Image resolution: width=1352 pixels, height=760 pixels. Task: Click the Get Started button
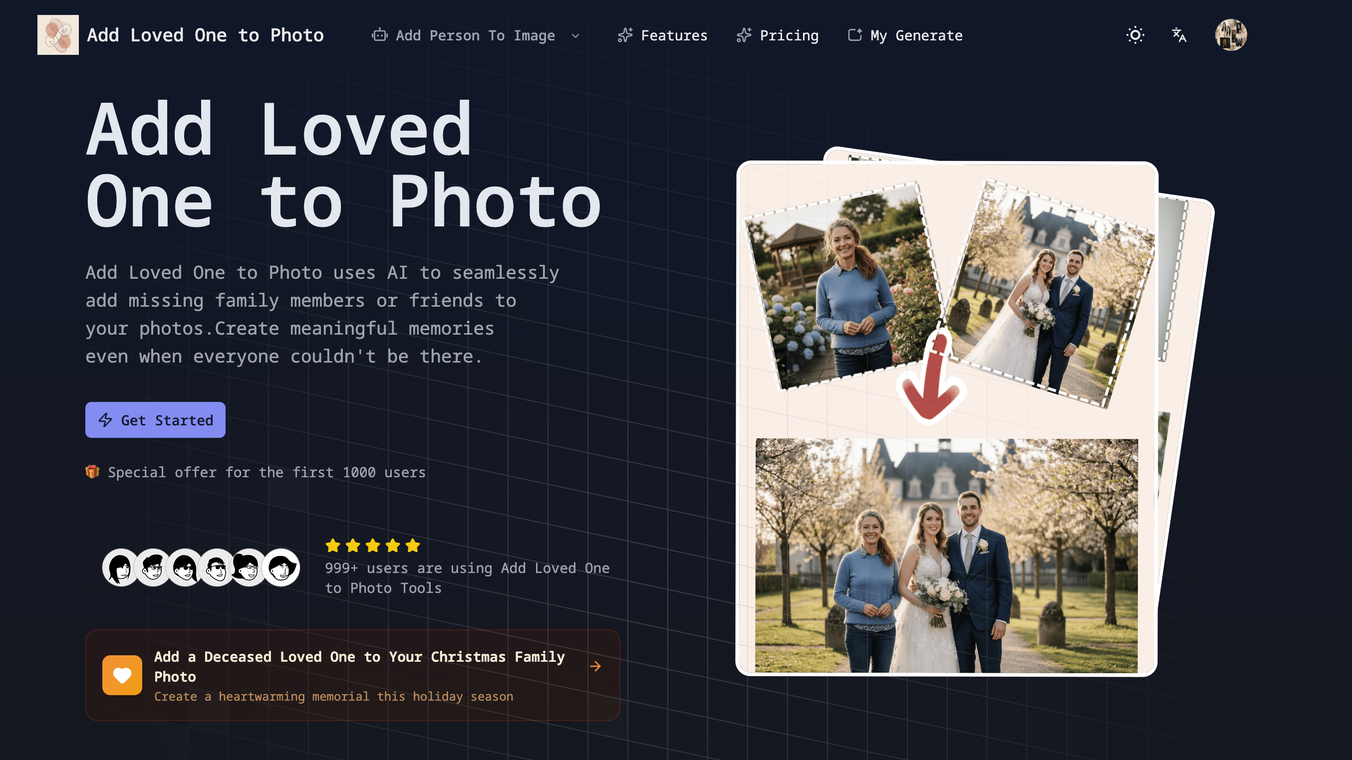[x=155, y=419]
